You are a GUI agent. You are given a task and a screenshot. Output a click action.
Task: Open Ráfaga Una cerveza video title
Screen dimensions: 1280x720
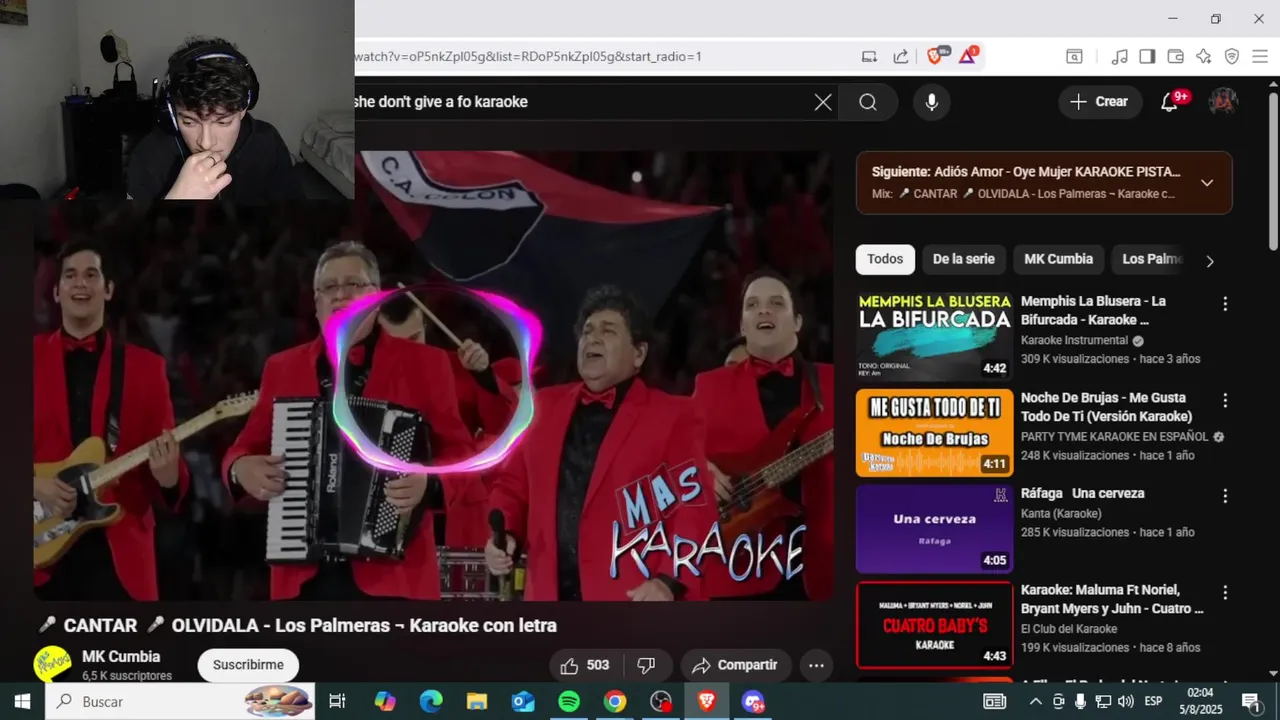tap(1082, 493)
